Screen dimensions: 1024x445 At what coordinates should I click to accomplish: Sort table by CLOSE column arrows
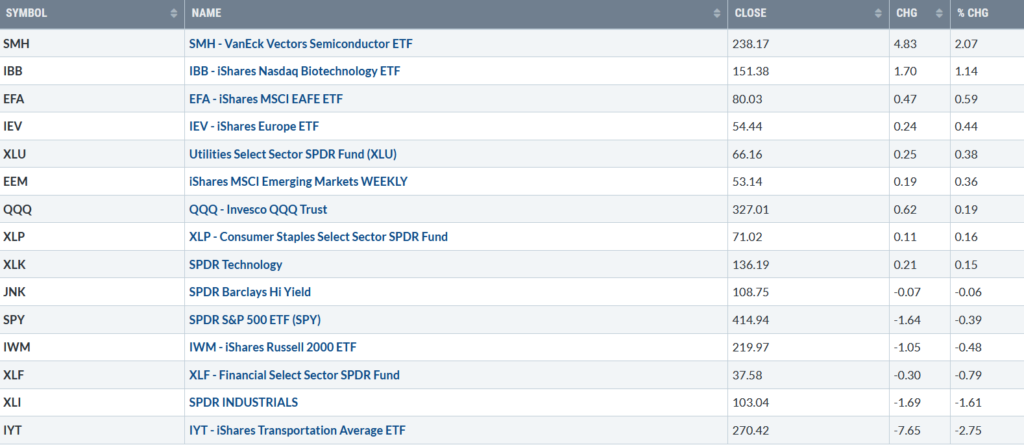[879, 13]
